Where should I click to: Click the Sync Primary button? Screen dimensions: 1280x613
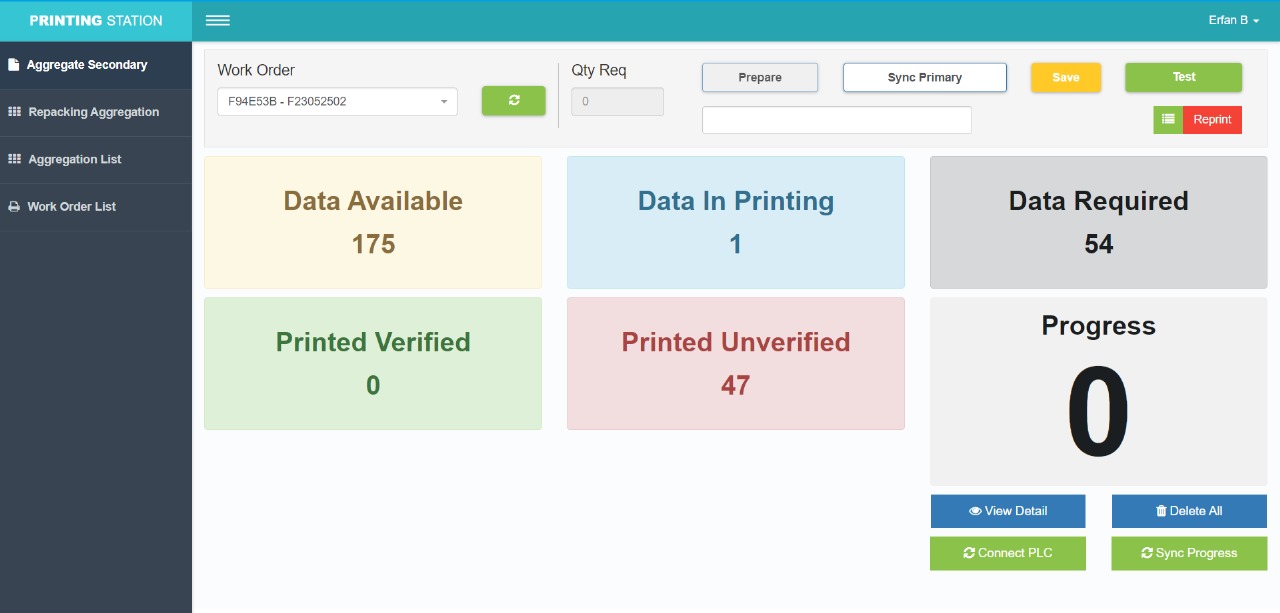pos(924,77)
